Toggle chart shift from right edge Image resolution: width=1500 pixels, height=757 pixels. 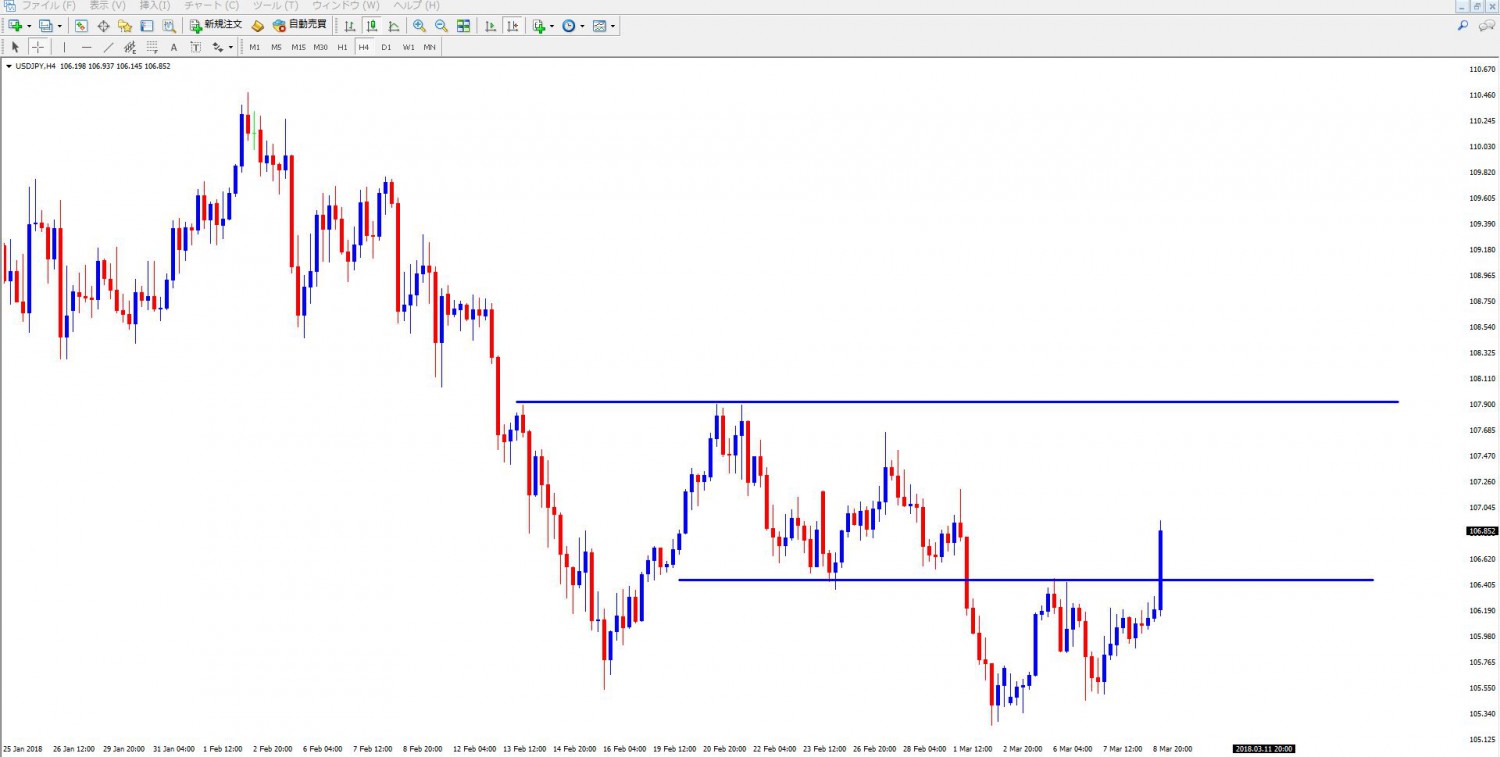pos(512,25)
